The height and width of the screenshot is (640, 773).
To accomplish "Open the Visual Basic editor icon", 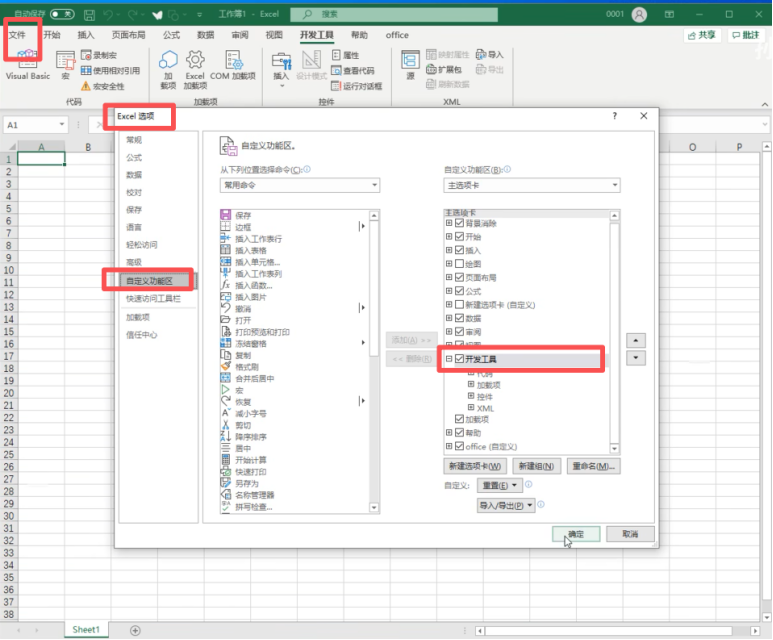I will (x=28, y=59).
